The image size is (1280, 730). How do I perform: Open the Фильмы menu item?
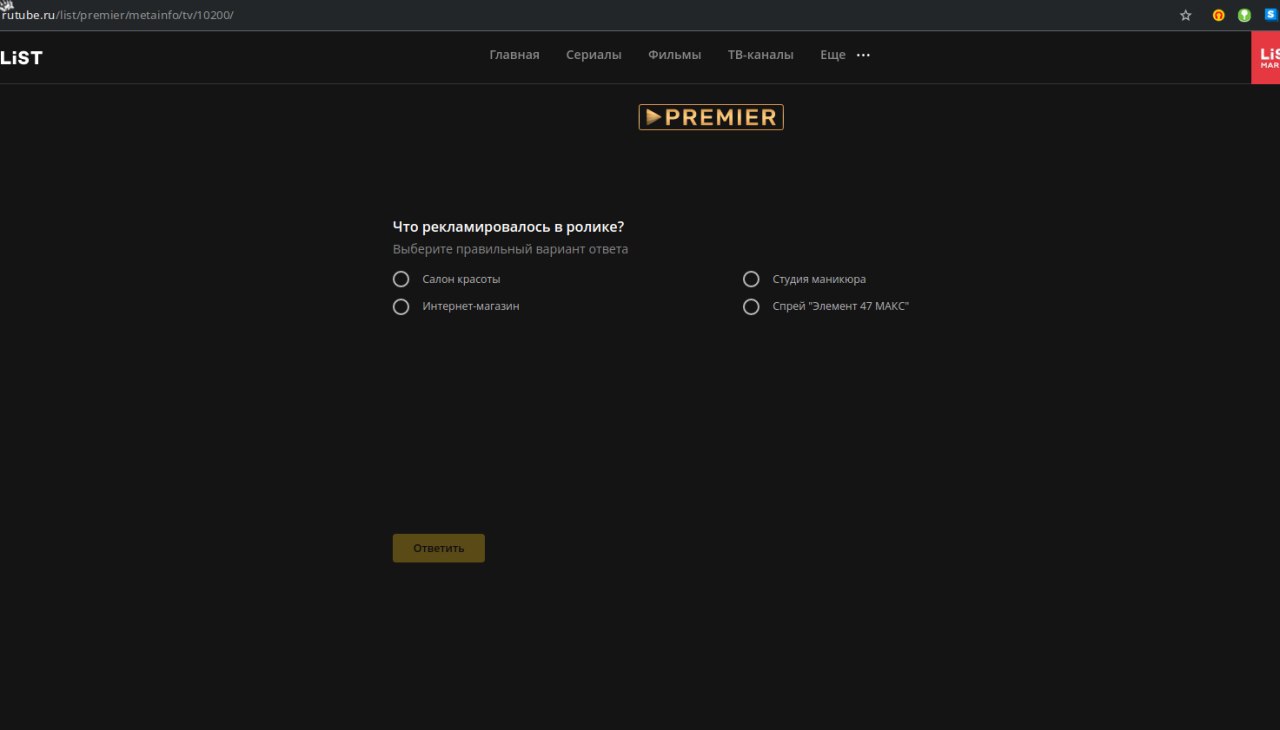675,55
